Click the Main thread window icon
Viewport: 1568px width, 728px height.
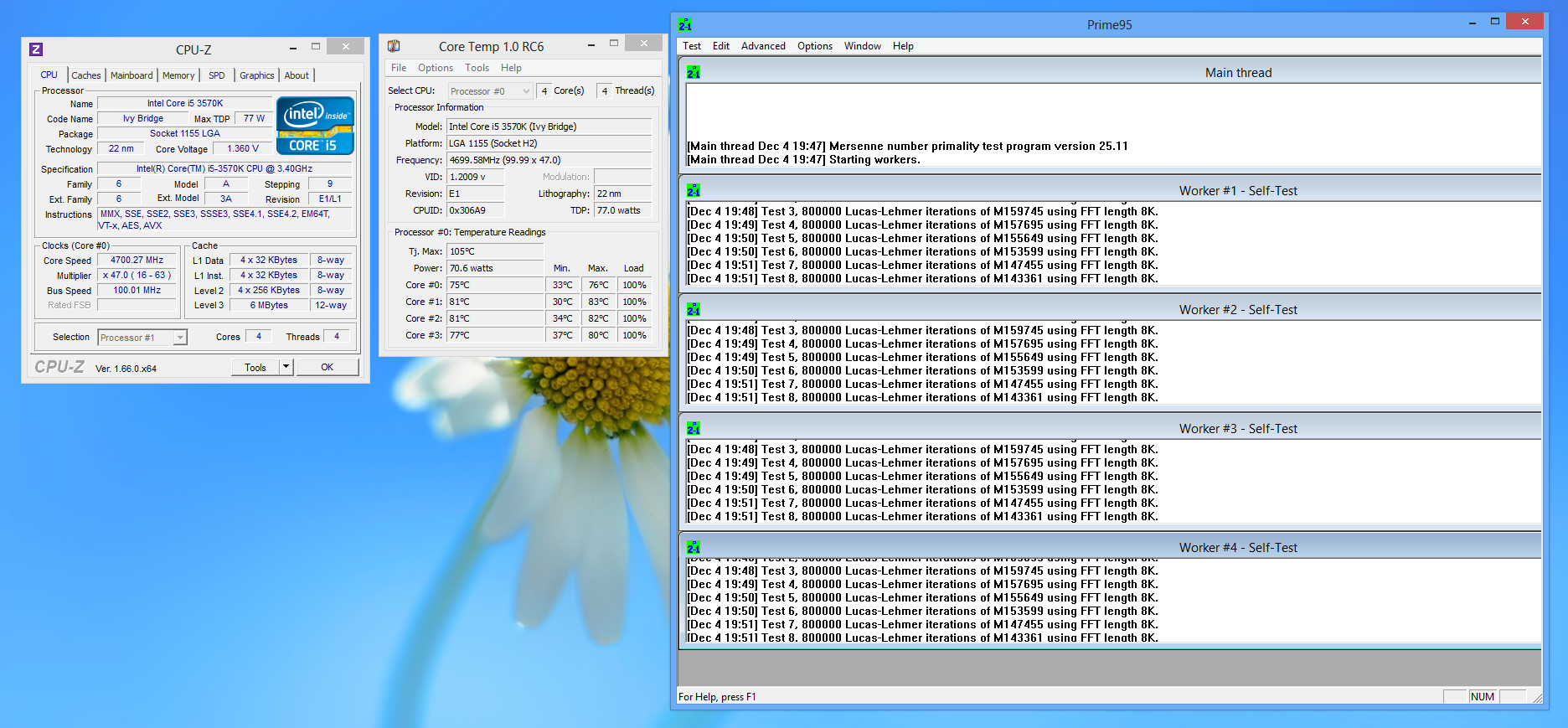coord(694,73)
